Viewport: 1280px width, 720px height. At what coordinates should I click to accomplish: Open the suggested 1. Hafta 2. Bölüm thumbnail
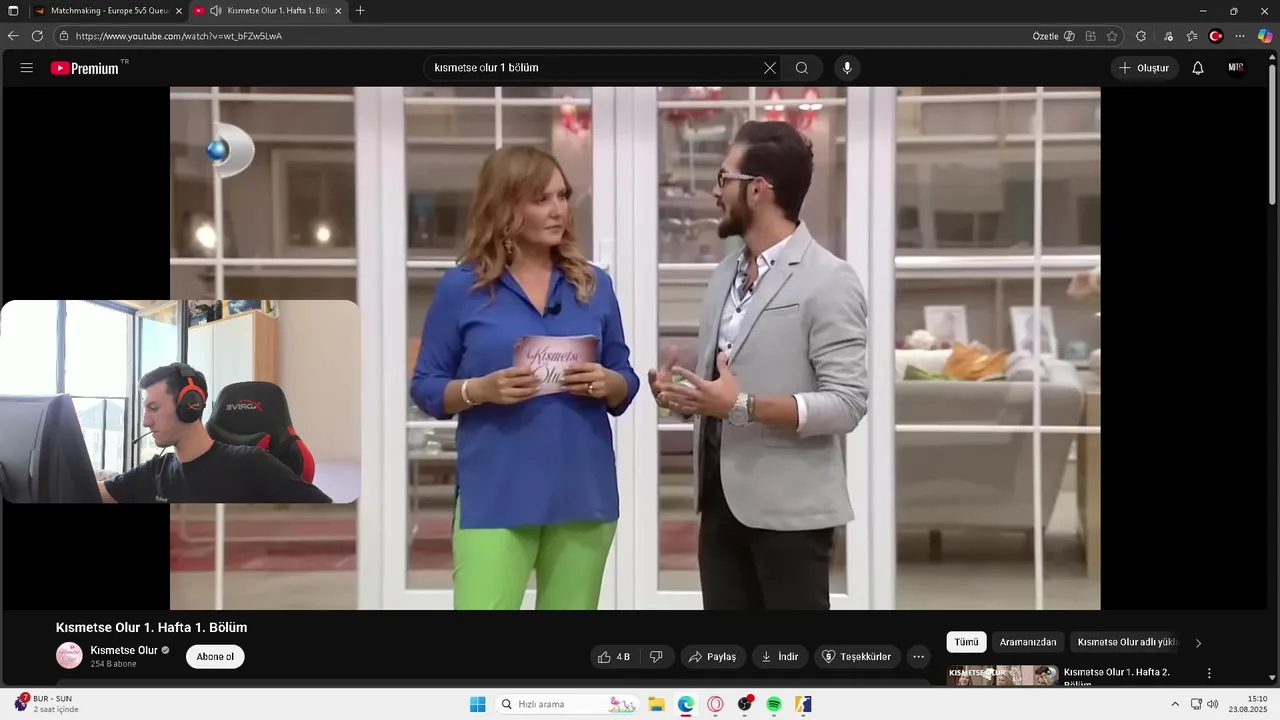[x=1003, y=675]
